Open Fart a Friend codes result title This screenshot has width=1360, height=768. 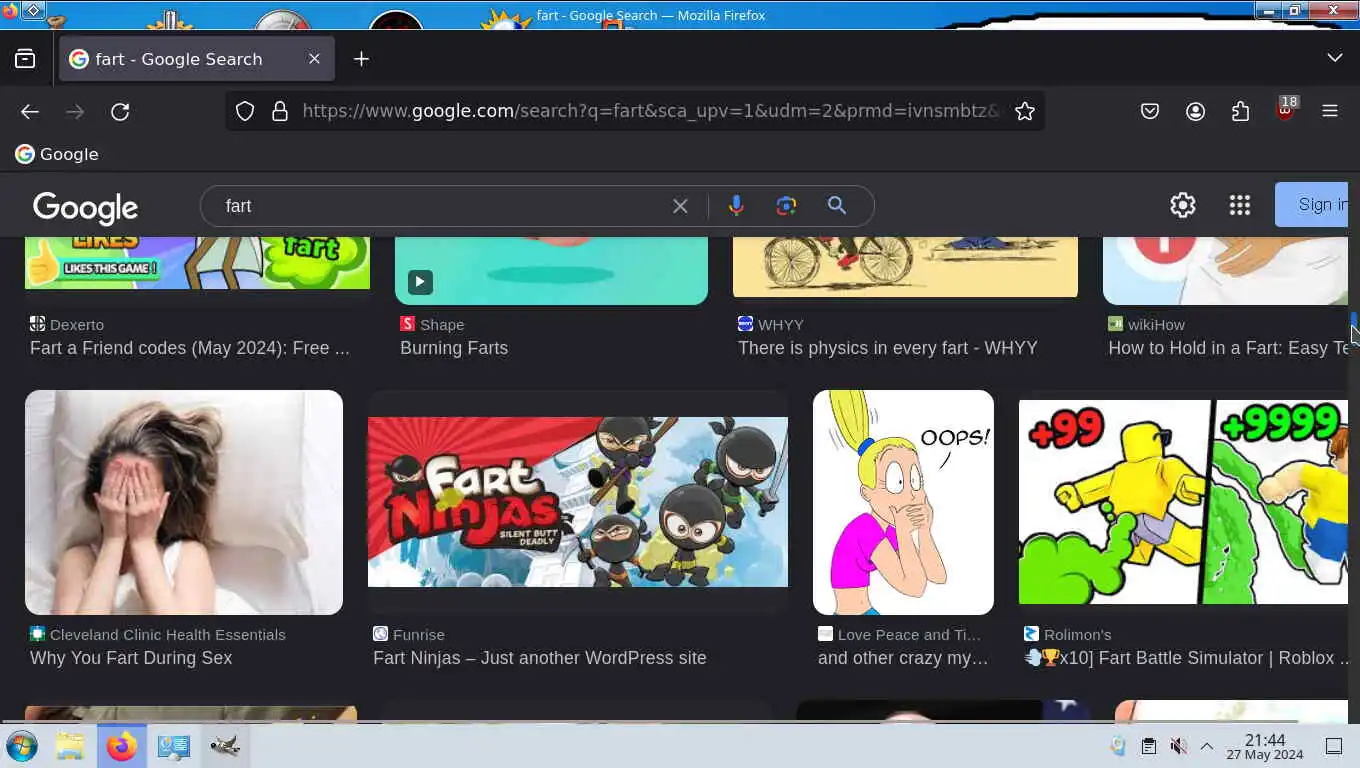(x=190, y=348)
